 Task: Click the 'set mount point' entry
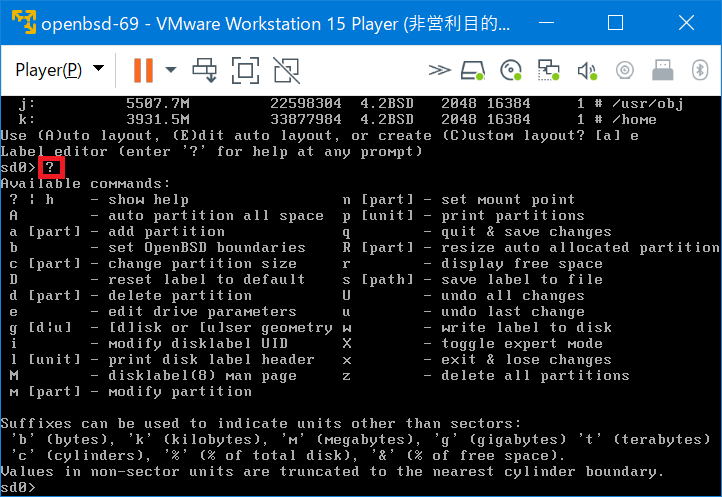click(x=508, y=200)
